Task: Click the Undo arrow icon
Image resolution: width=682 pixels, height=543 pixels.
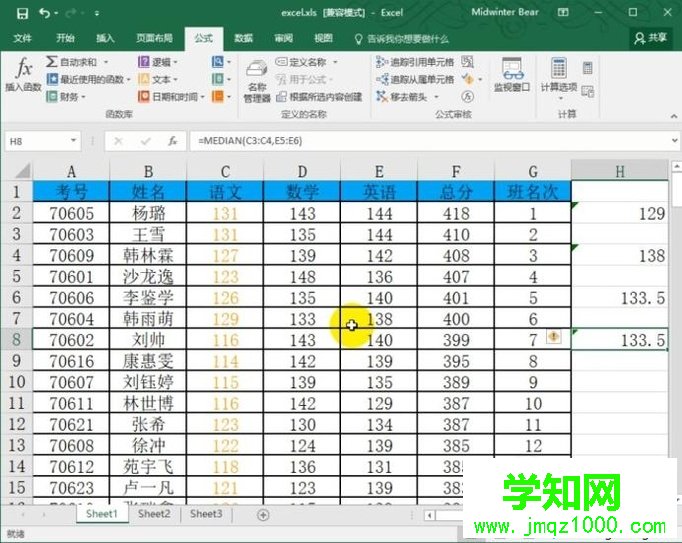Action: [x=44, y=13]
